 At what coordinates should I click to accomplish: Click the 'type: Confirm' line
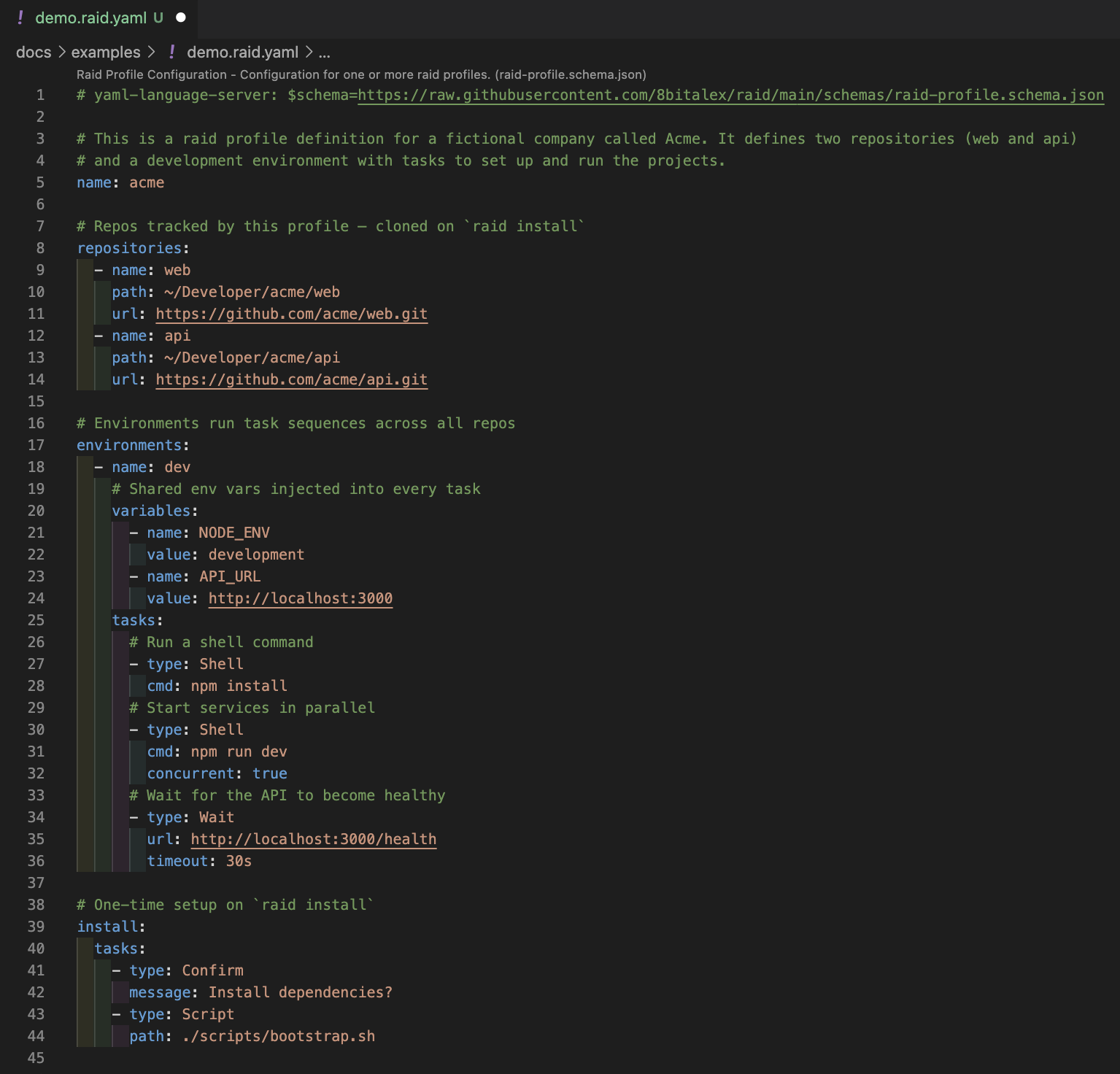point(177,971)
